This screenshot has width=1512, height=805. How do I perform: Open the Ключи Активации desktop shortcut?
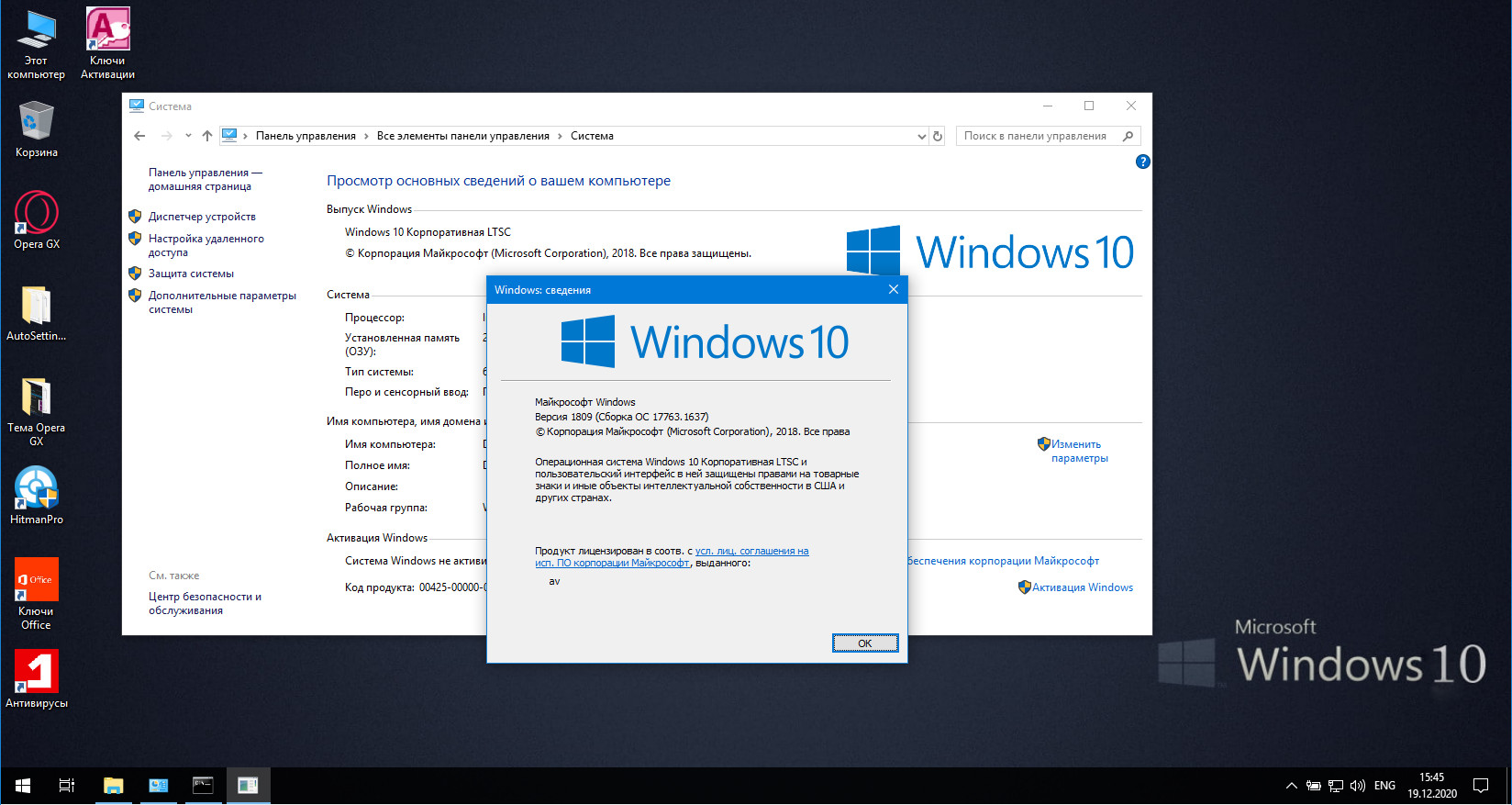click(107, 44)
